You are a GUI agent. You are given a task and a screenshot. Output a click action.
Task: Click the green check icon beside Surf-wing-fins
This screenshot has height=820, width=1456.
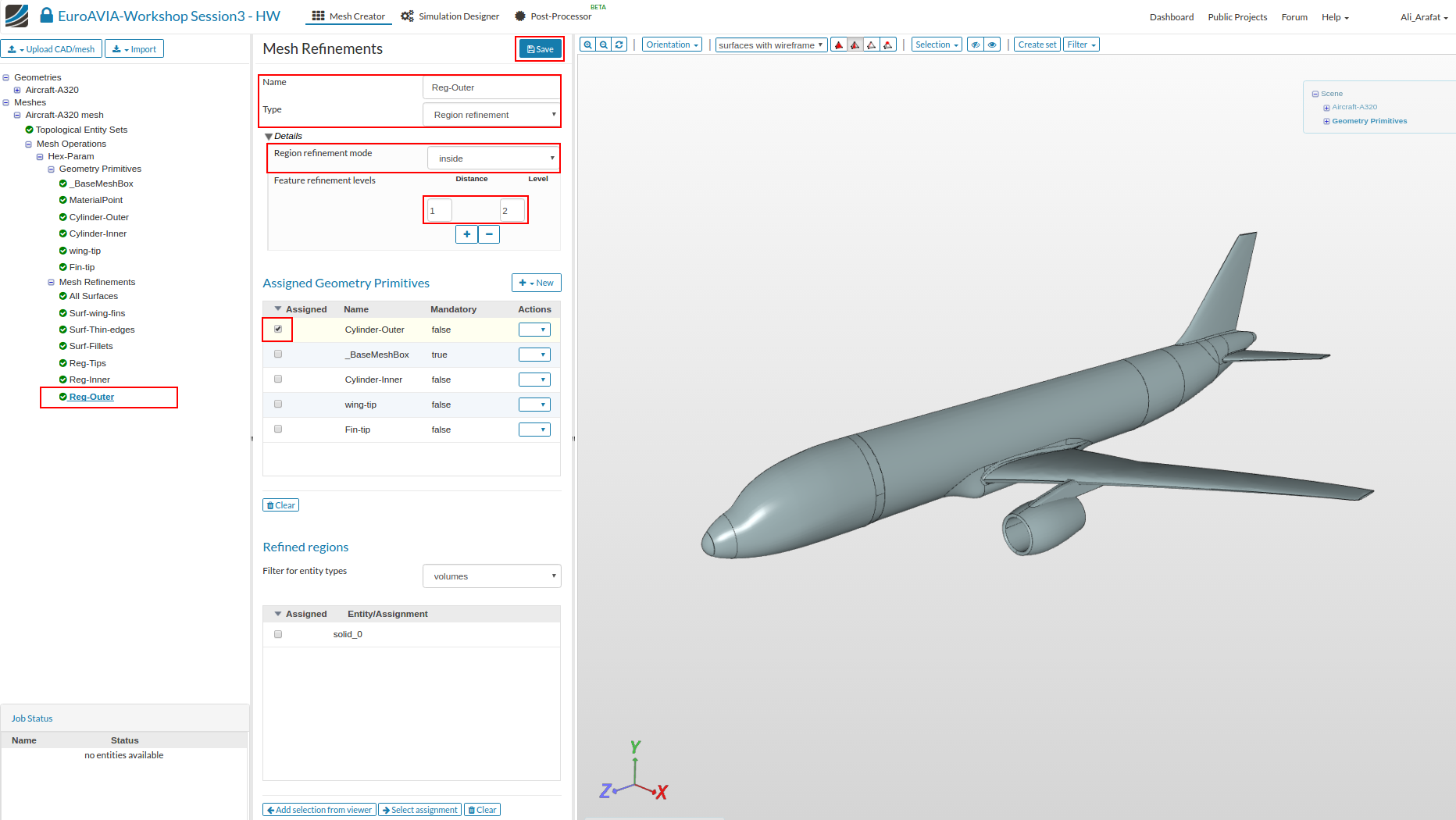pyautogui.click(x=63, y=313)
